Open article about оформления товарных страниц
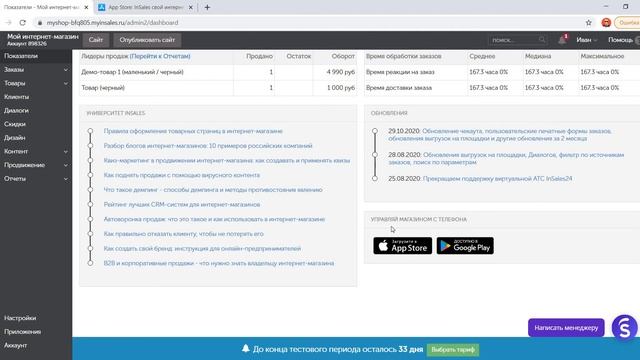The image size is (640, 360). pyautogui.click(x=193, y=131)
